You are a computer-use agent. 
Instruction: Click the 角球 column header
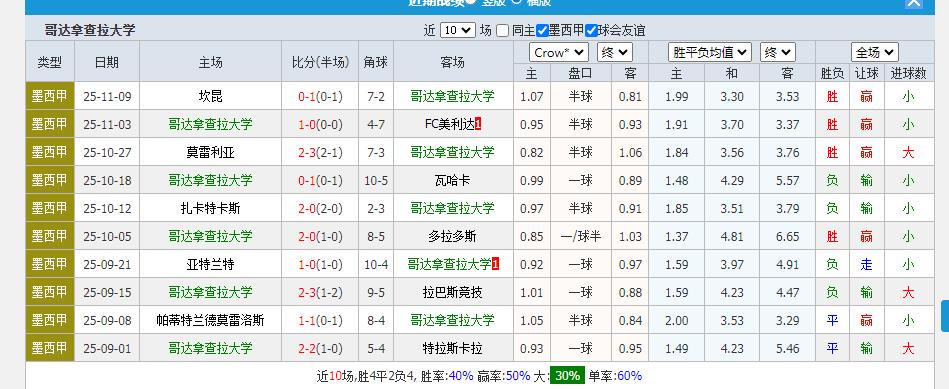(376, 62)
